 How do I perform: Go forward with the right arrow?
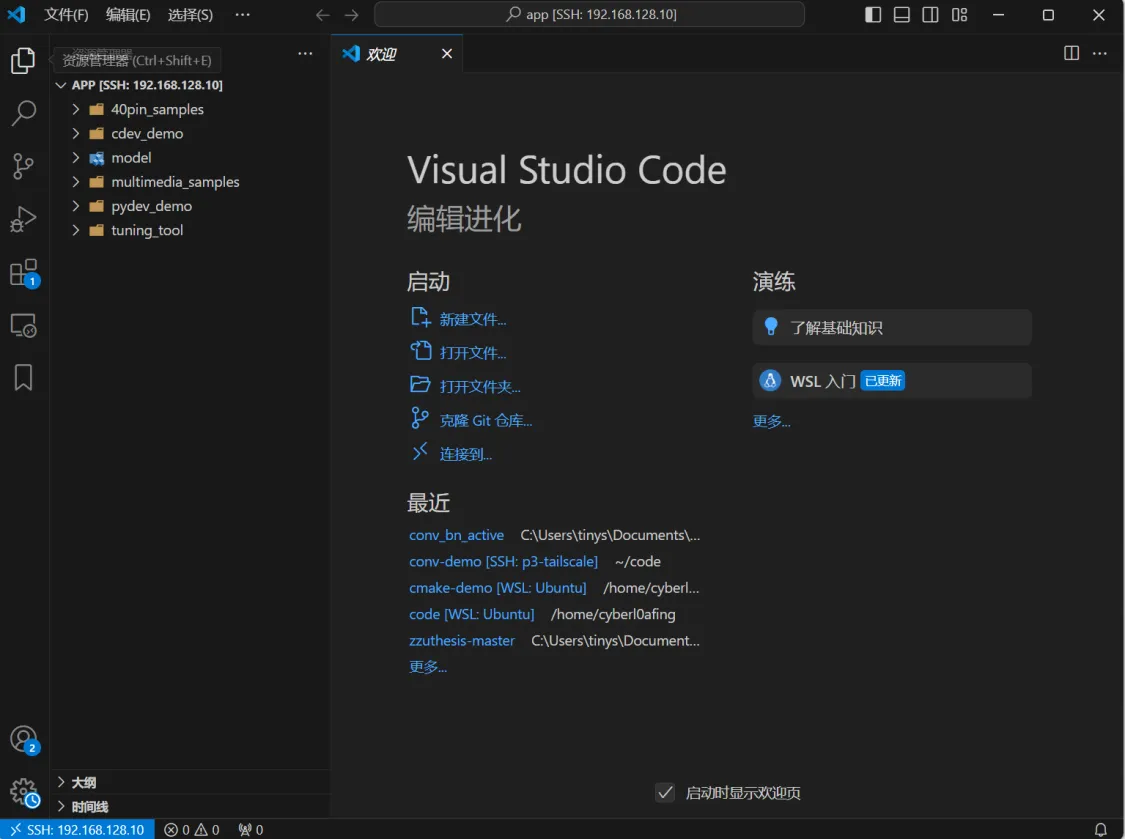tap(352, 15)
